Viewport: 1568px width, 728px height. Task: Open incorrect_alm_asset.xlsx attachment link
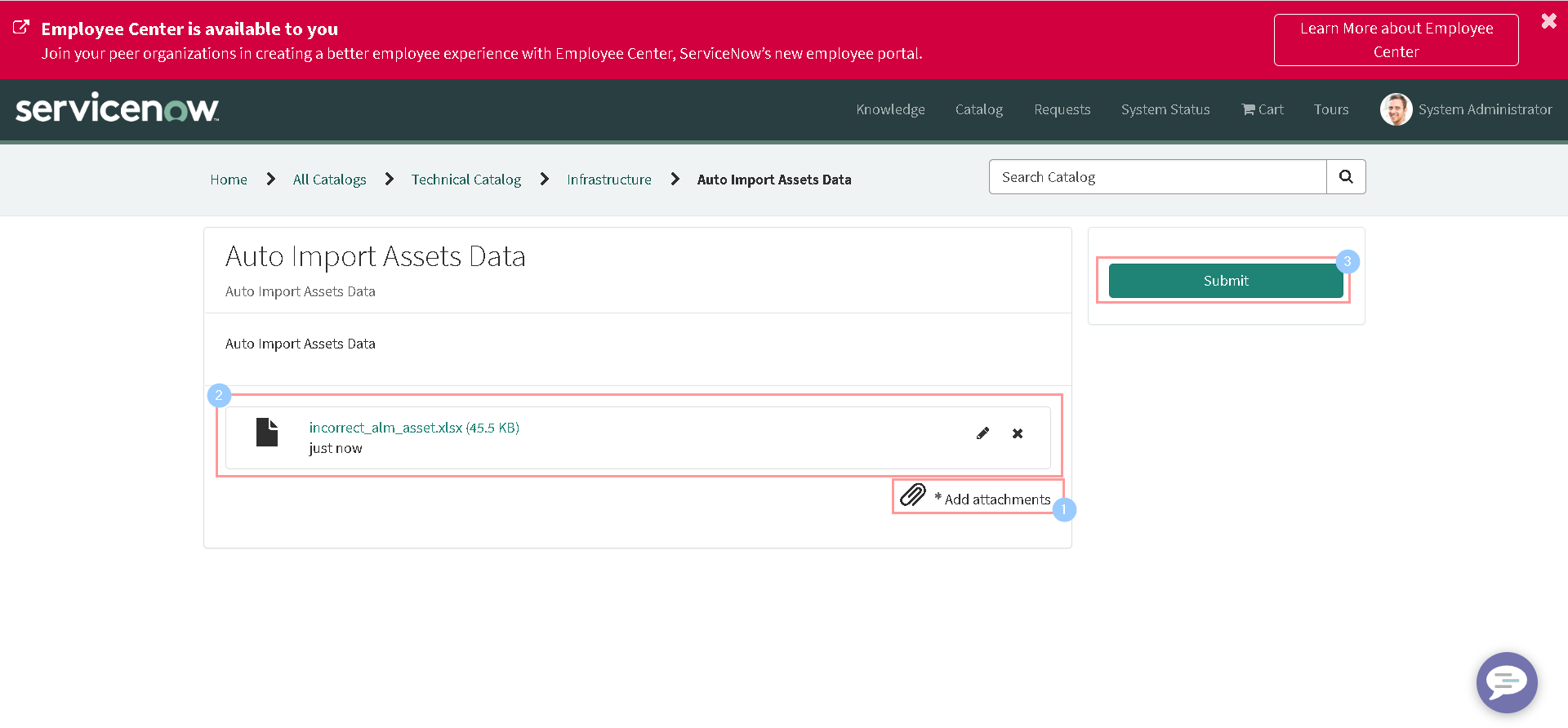[x=414, y=428]
